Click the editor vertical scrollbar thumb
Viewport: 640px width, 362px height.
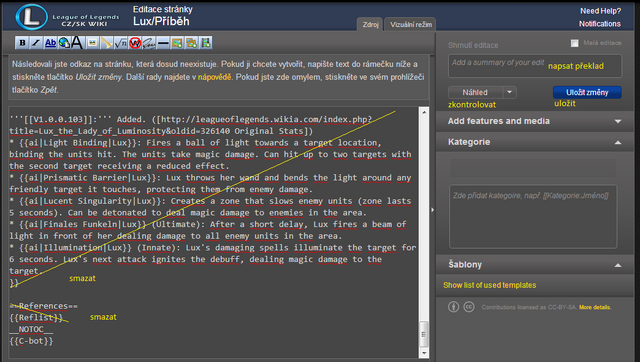coord(424,335)
